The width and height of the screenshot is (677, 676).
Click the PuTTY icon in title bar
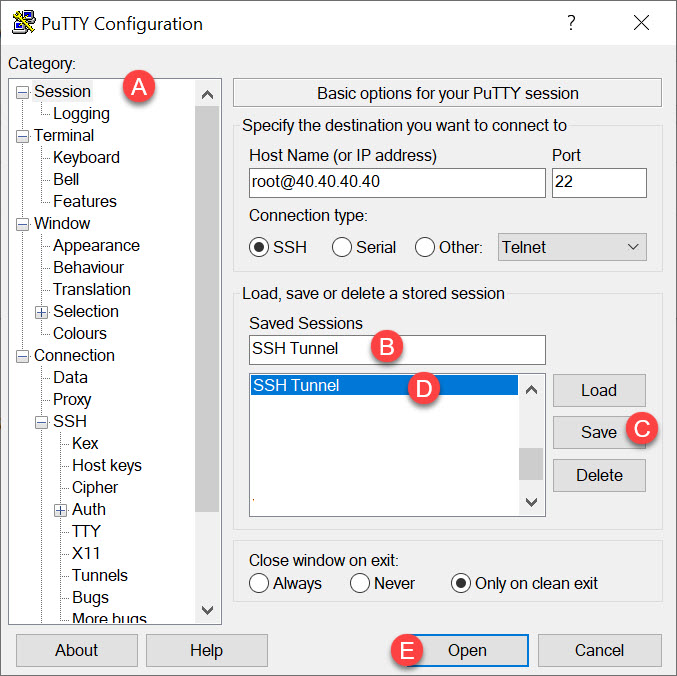pyautogui.click(x=23, y=22)
